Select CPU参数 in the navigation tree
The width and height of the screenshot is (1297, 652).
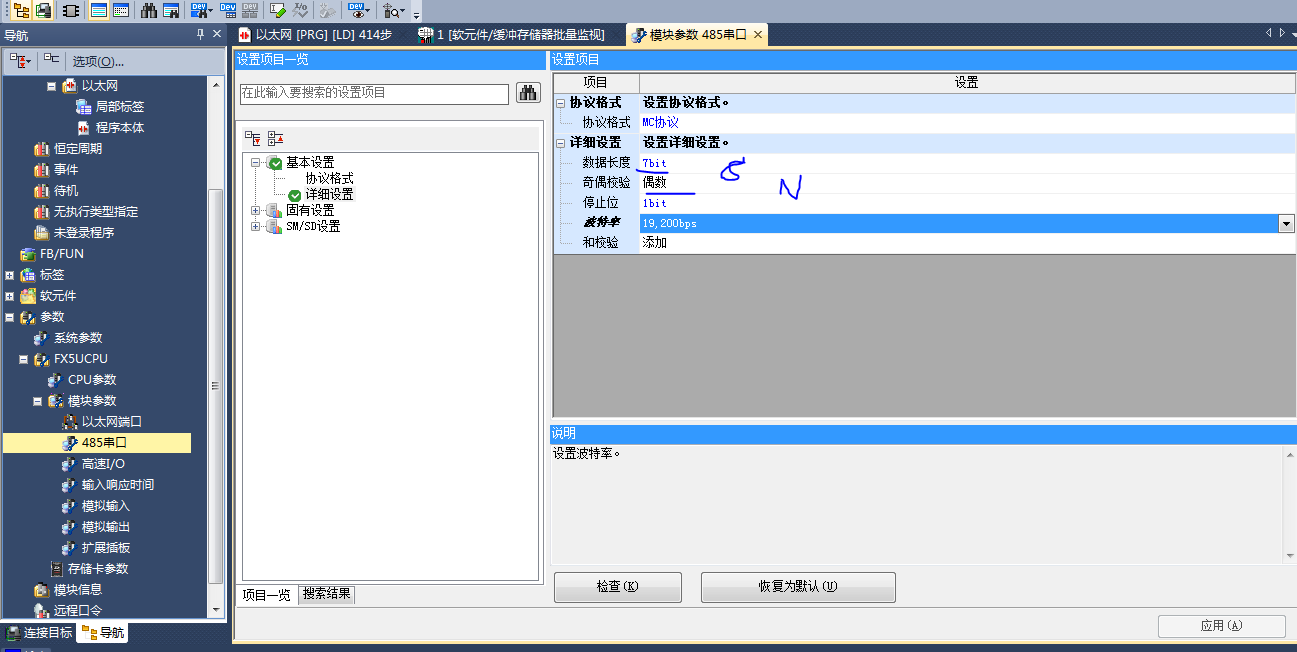pos(92,379)
